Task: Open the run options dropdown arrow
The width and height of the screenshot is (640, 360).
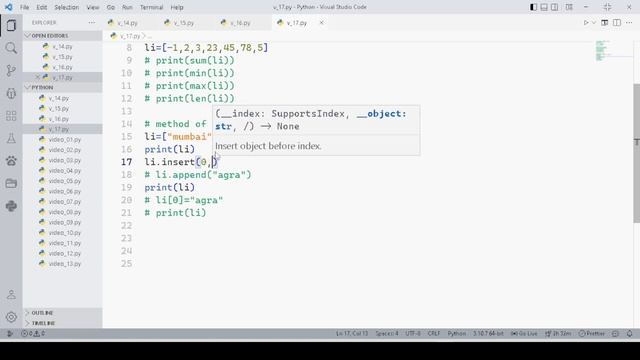Action: point(594,23)
